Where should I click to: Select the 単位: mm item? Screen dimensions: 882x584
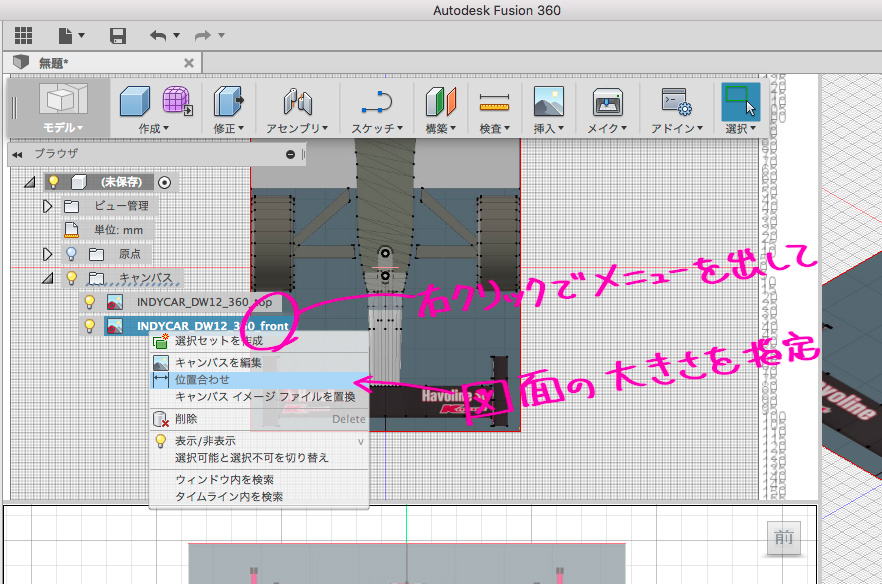pos(118,230)
